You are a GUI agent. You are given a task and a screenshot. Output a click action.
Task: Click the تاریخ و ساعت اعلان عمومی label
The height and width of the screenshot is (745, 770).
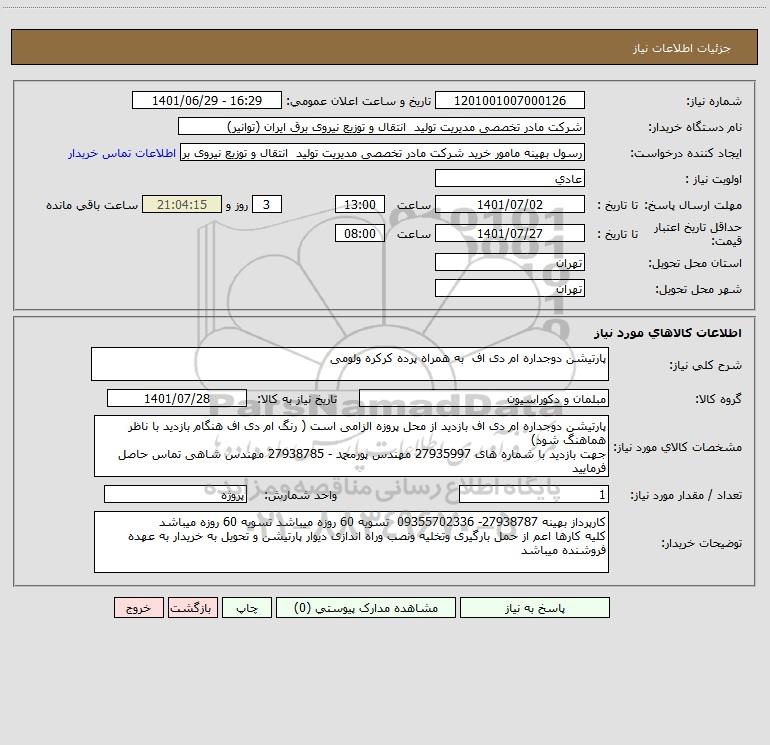(359, 102)
